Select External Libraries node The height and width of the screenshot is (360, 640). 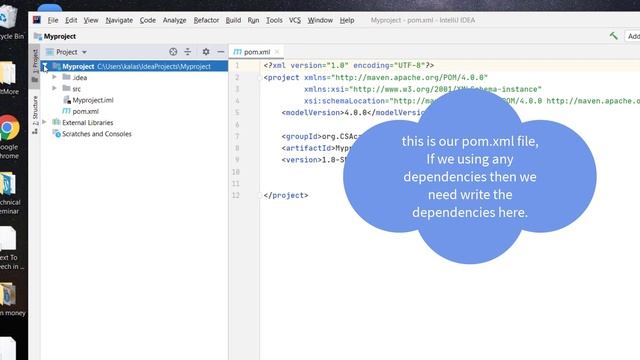click(83, 122)
